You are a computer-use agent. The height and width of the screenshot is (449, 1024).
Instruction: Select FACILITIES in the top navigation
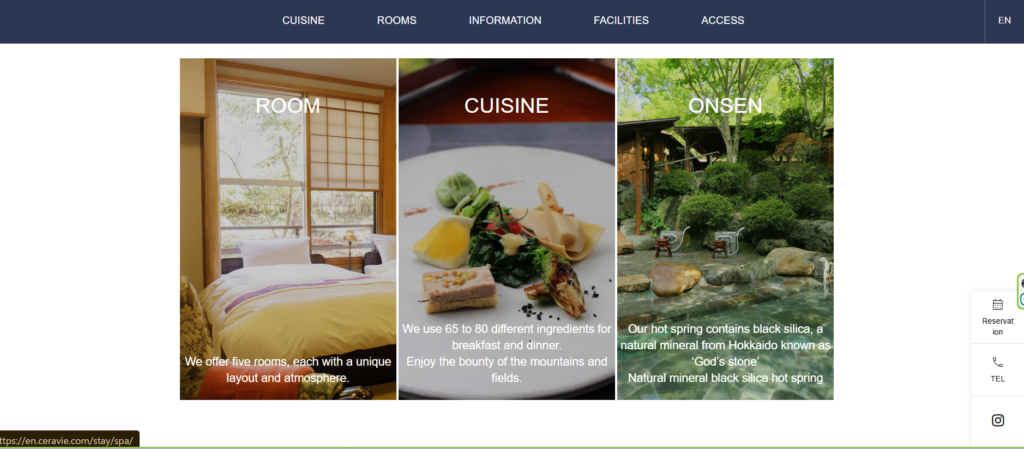621,20
